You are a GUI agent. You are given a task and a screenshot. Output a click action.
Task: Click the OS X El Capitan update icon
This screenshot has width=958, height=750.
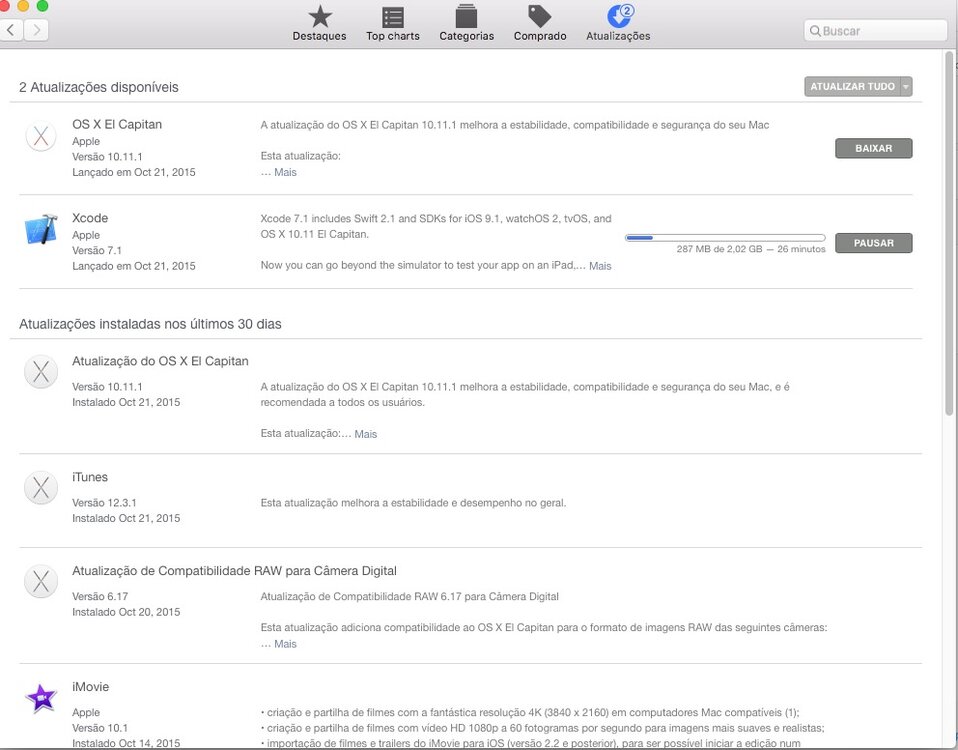pos(40,137)
